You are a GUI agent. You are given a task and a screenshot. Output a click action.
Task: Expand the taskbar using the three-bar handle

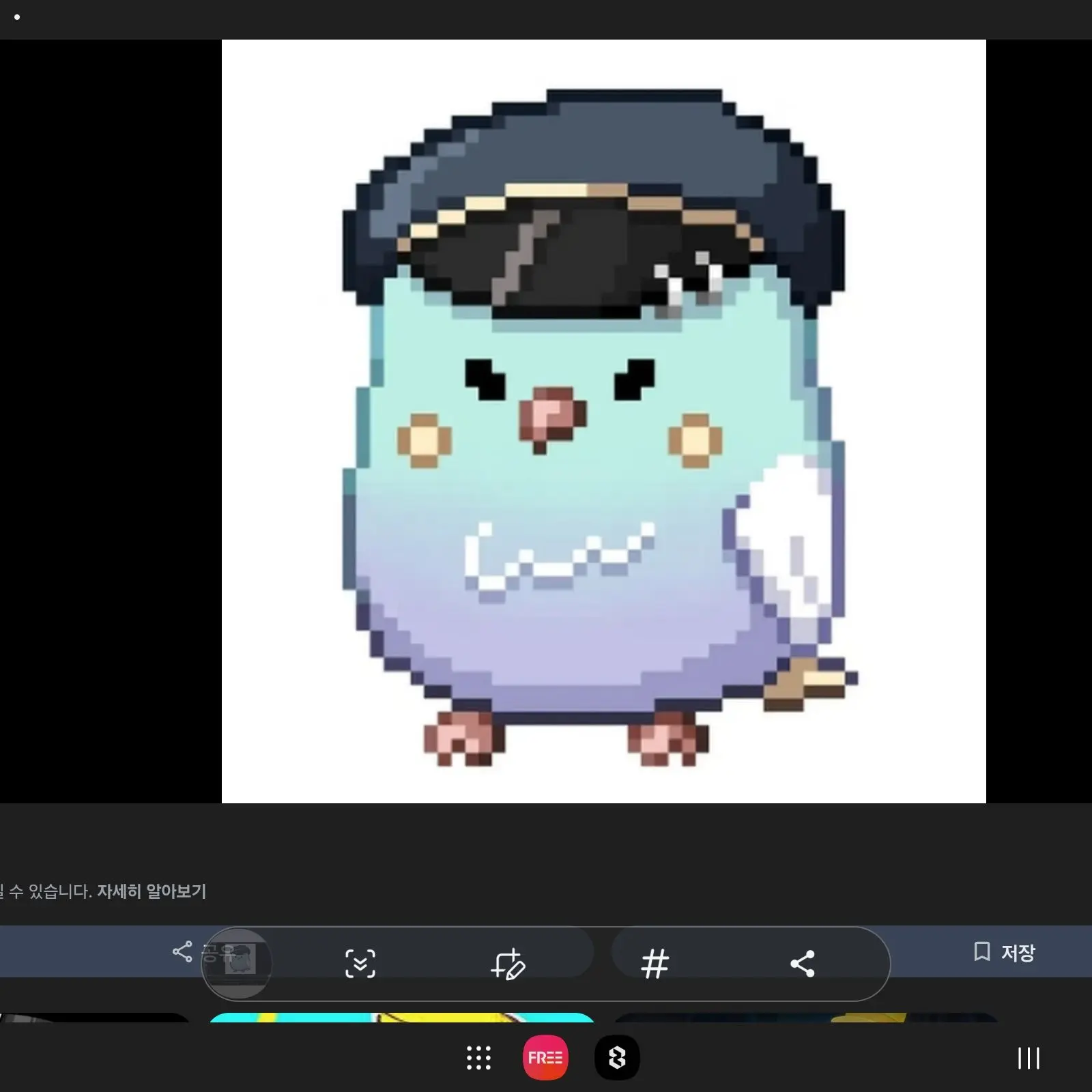[x=1027, y=1057]
